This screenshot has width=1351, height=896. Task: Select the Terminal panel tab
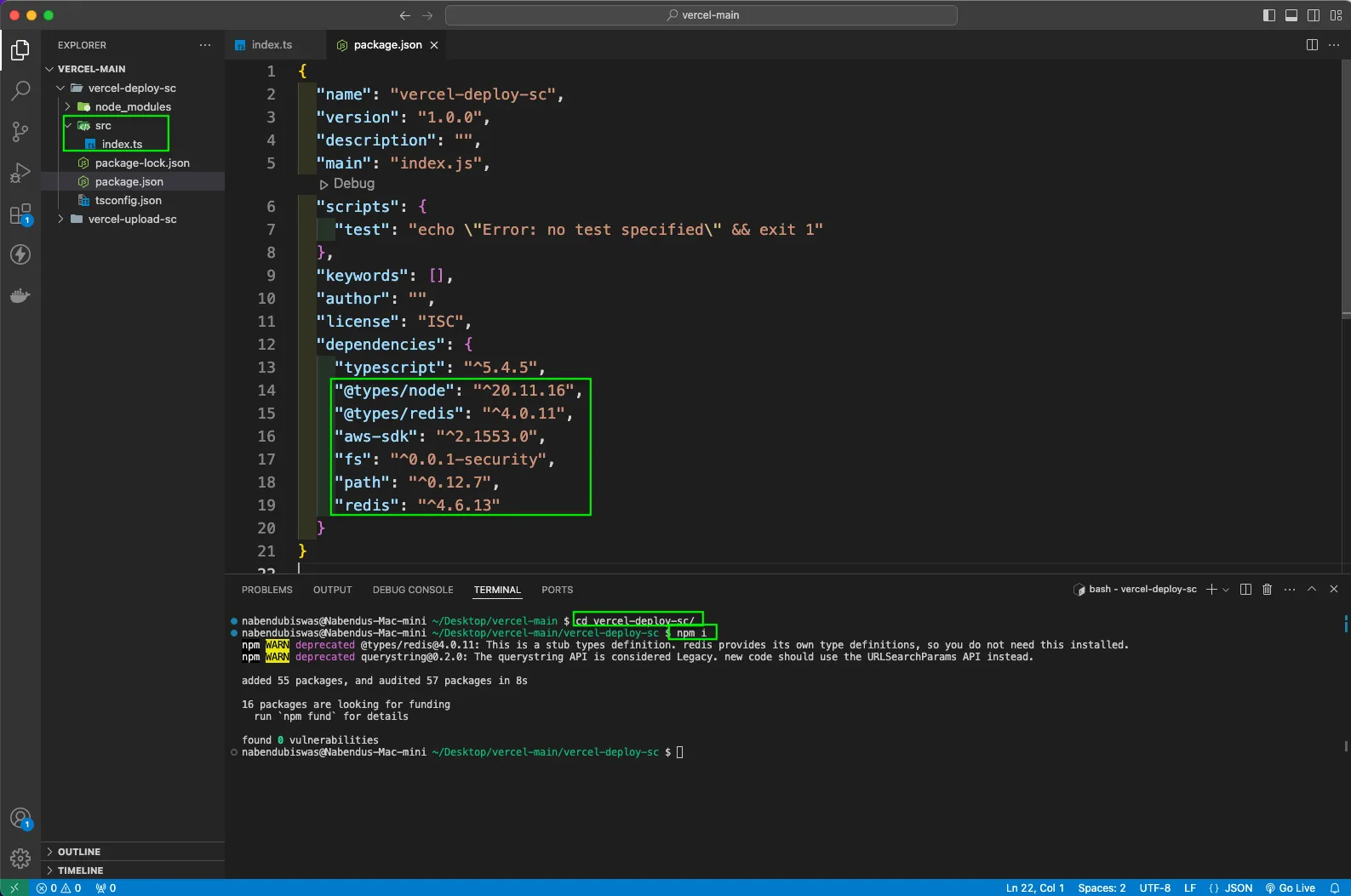(x=497, y=590)
